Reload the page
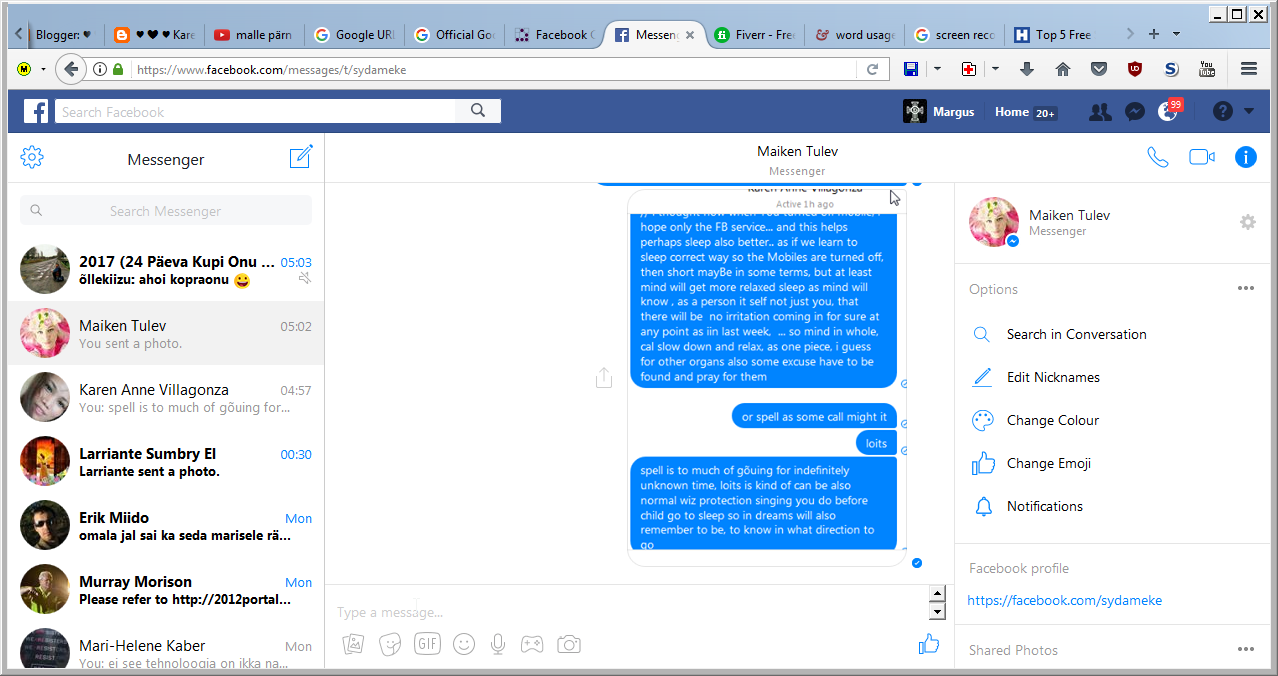Screen dimensions: 1278x676 [x=872, y=69]
